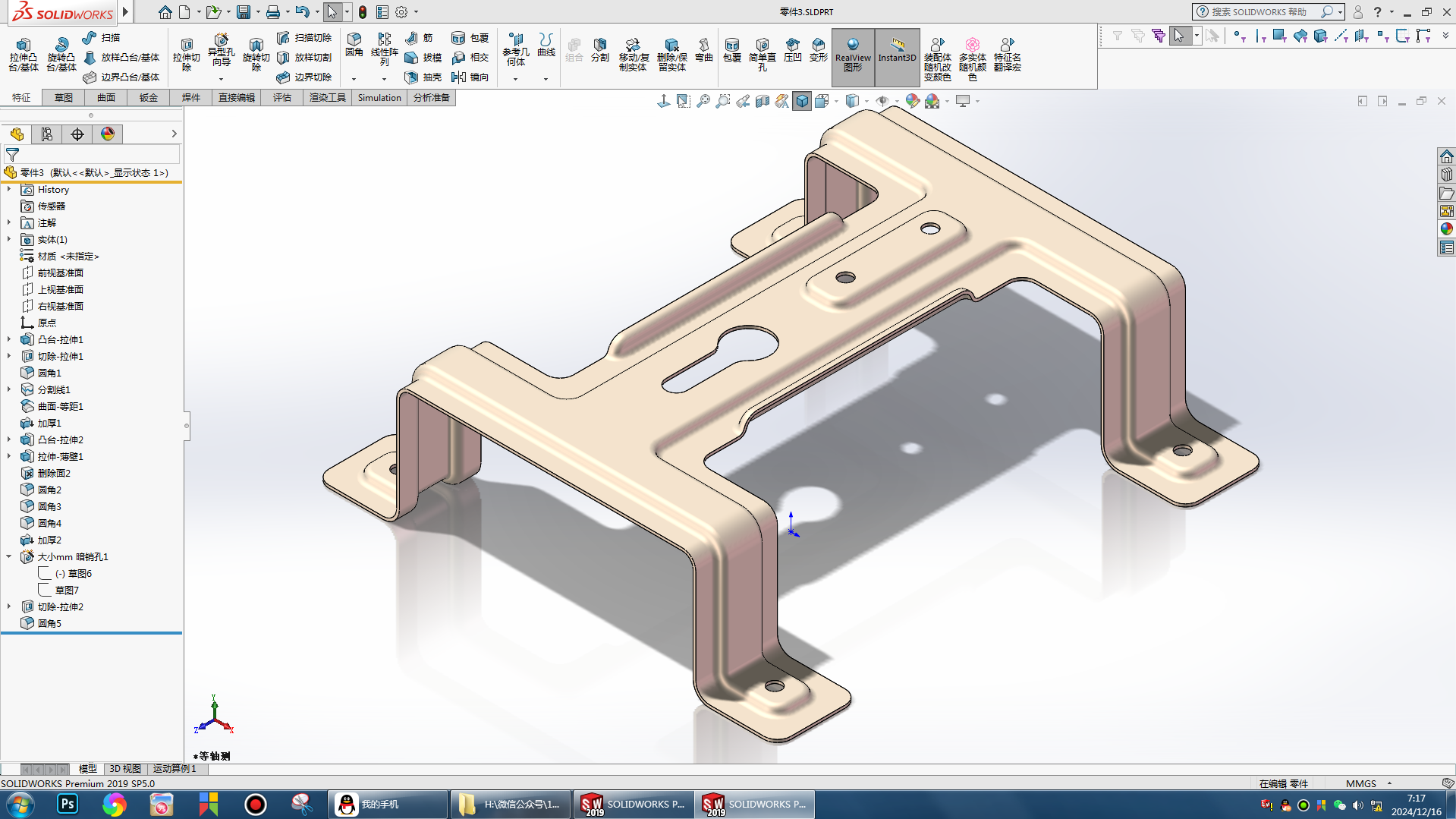1456x819 pixels.
Task: Open 我的手机 QQ taskbar item
Action: [388, 804]
